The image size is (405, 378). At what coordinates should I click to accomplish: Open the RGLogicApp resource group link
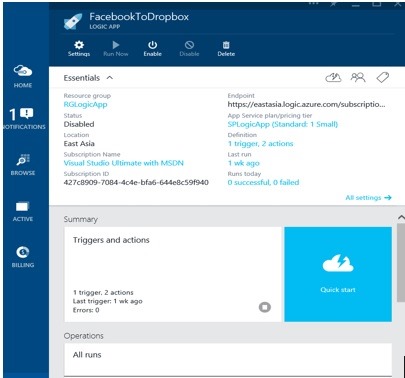[x=85, y=104]
